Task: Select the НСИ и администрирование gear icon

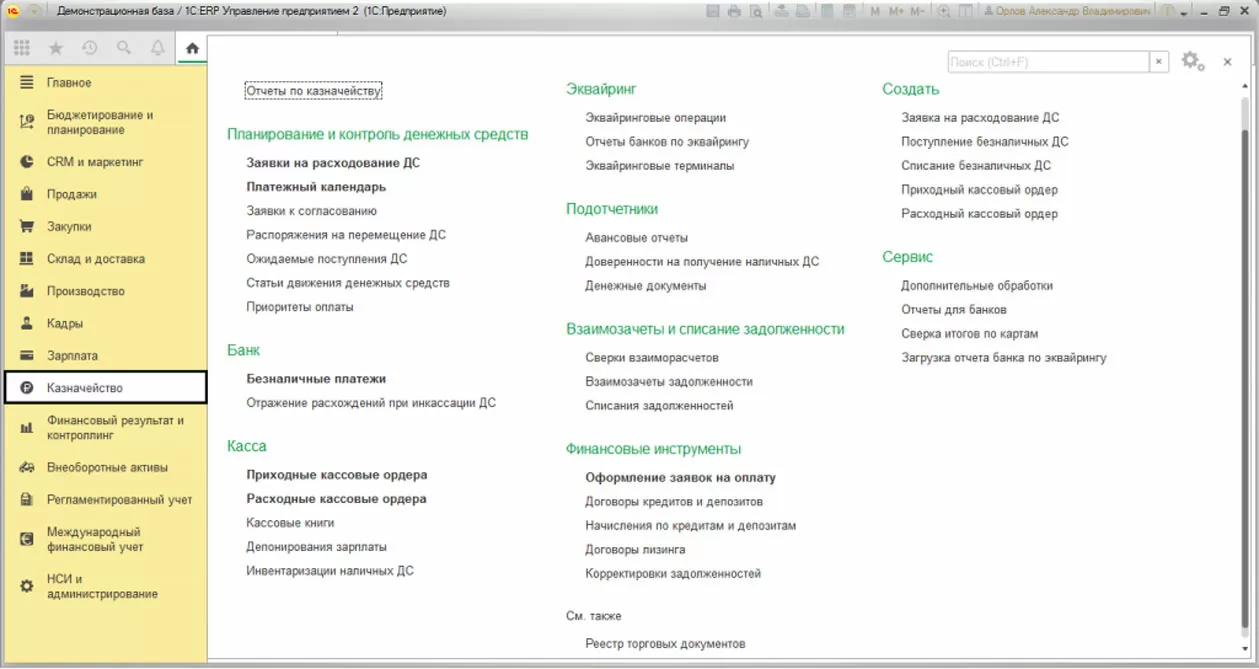Action: (27, 586)
